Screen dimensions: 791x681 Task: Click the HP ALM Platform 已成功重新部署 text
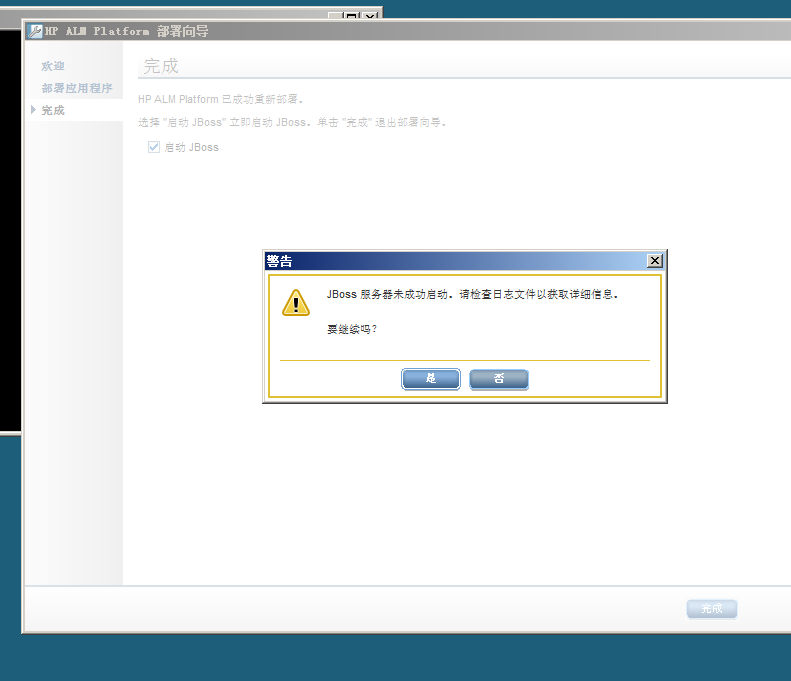click(x=220, y=99)
